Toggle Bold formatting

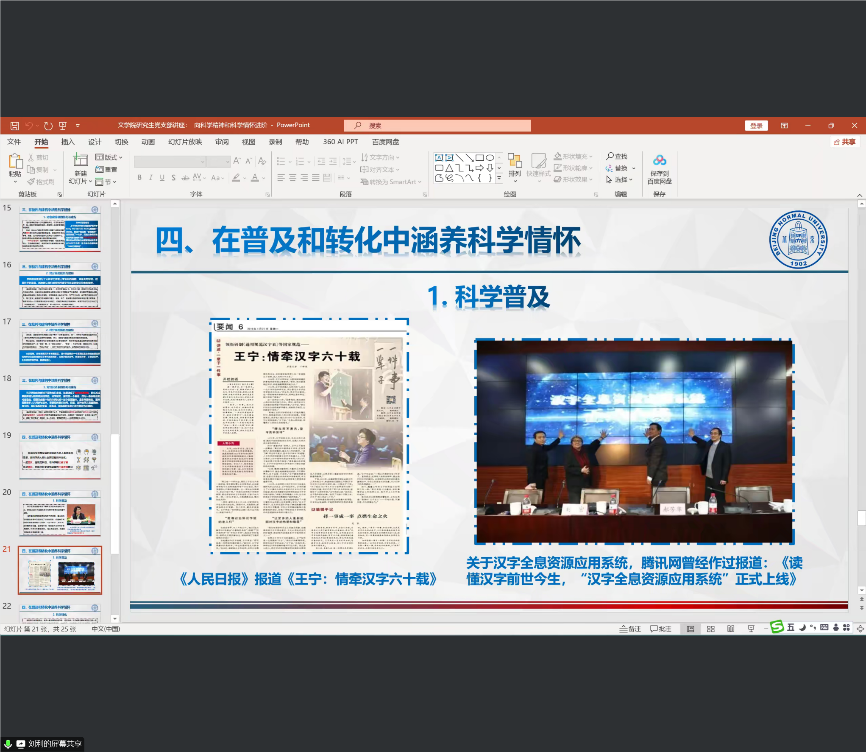pos(139,178)
